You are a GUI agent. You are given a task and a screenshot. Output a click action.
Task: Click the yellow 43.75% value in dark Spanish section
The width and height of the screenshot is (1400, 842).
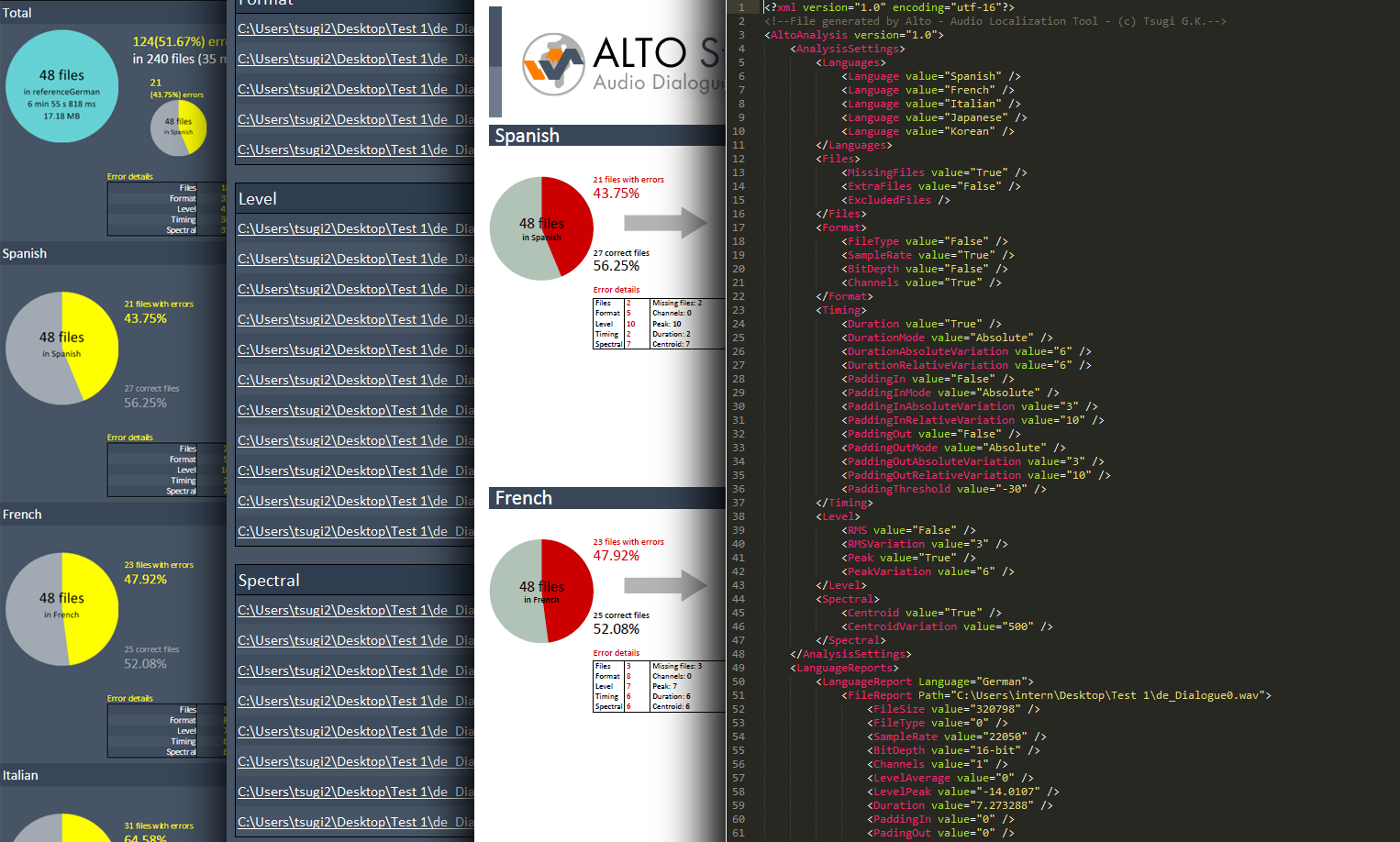[146, 318]
